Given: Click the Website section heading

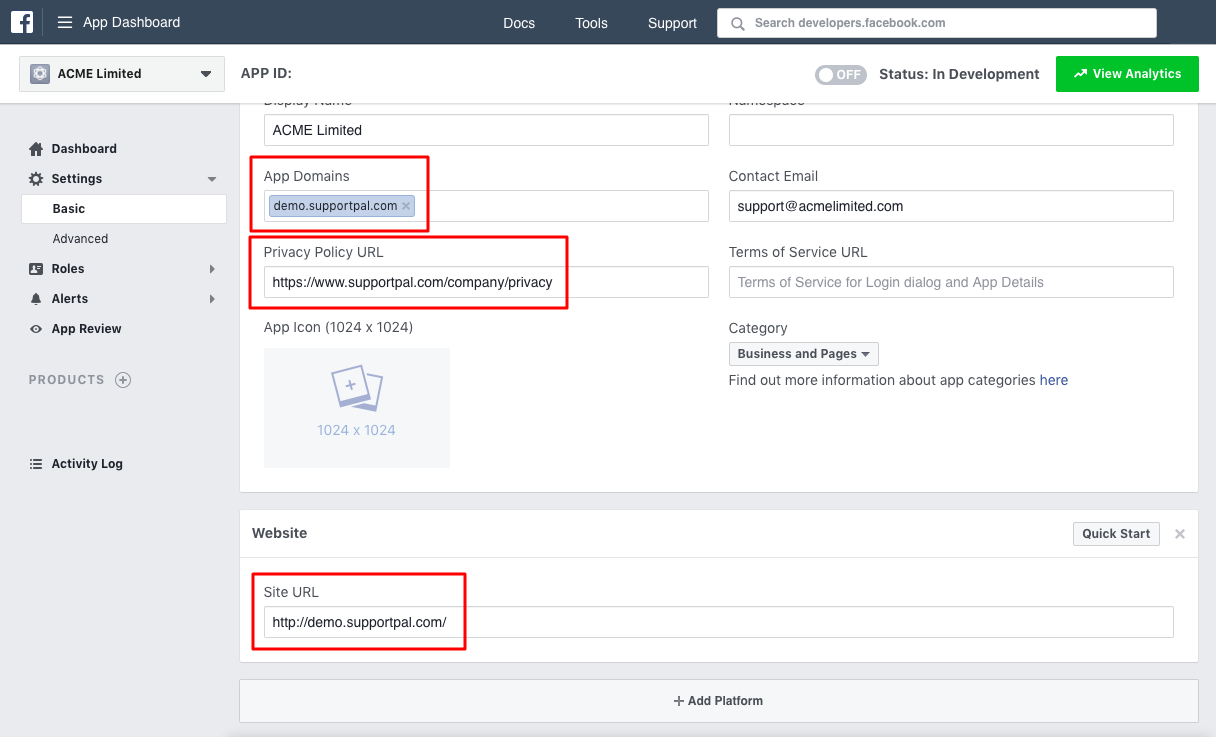Looking at the screenshot, I should point(280,533).
